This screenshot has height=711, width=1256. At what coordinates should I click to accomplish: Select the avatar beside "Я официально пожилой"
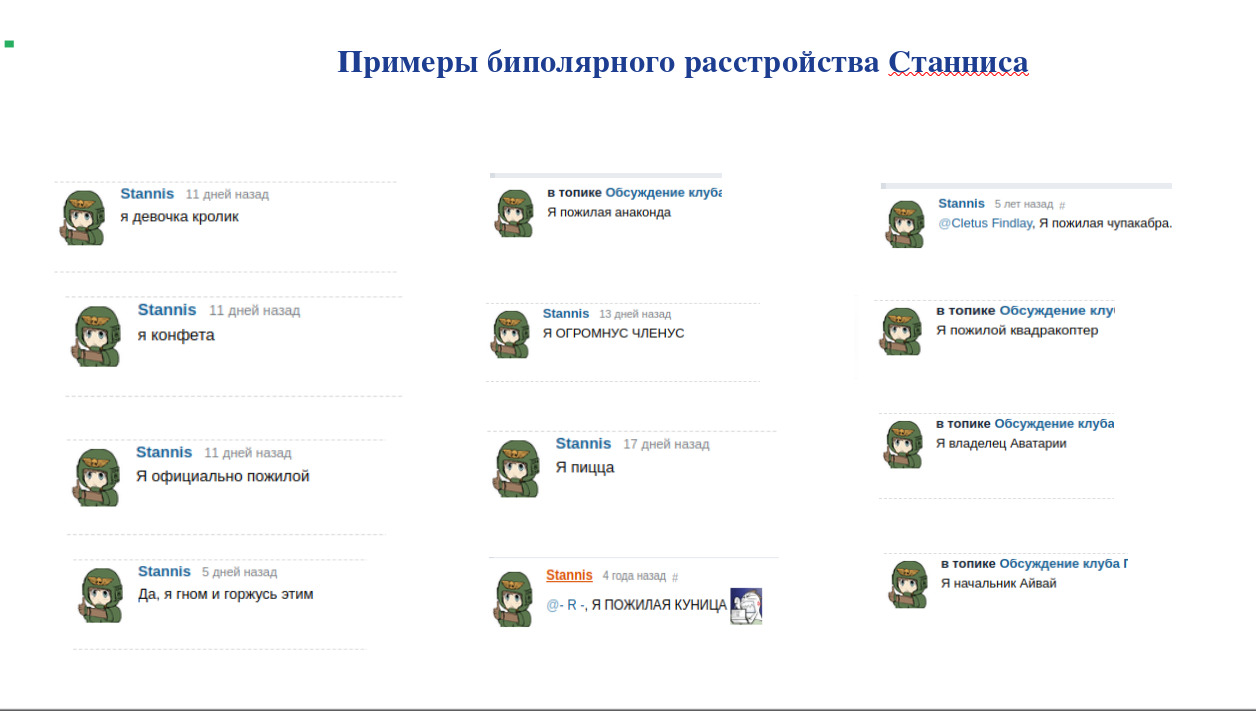click(96, 476)
